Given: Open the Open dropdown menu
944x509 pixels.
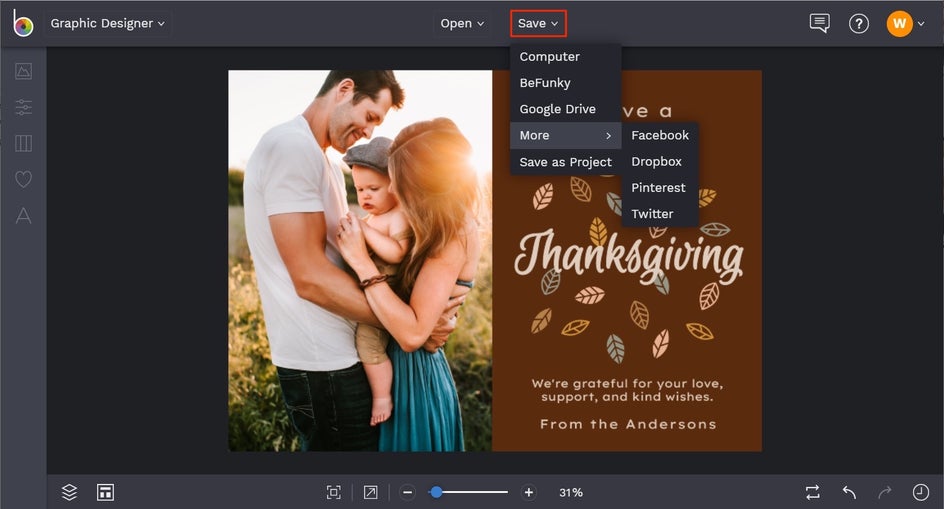Looking at the screenshot, I should 462,23.
